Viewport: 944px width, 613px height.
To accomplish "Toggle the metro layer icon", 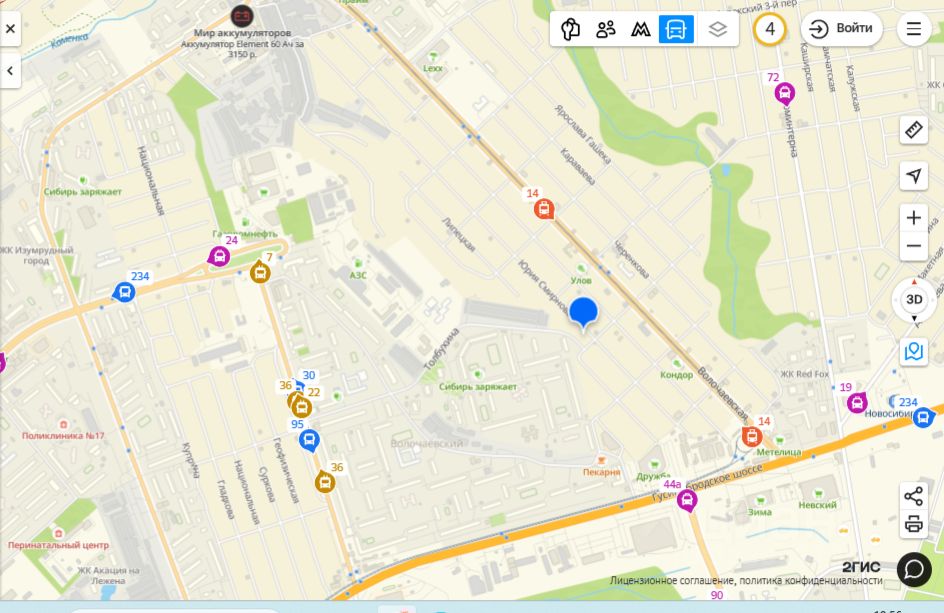I will (640, 29).
